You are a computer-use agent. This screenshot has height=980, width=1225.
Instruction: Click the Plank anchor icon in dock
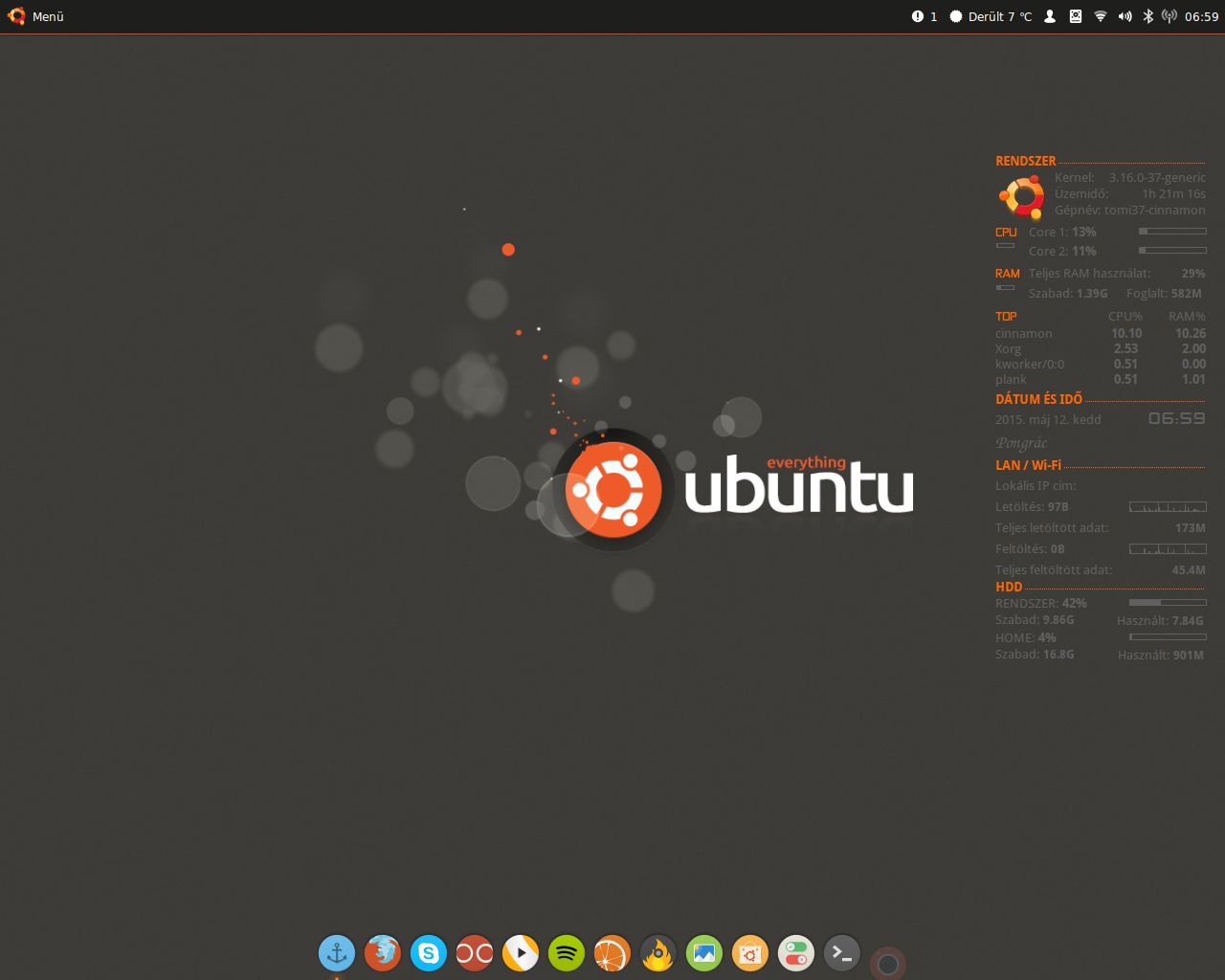point(337,953)
